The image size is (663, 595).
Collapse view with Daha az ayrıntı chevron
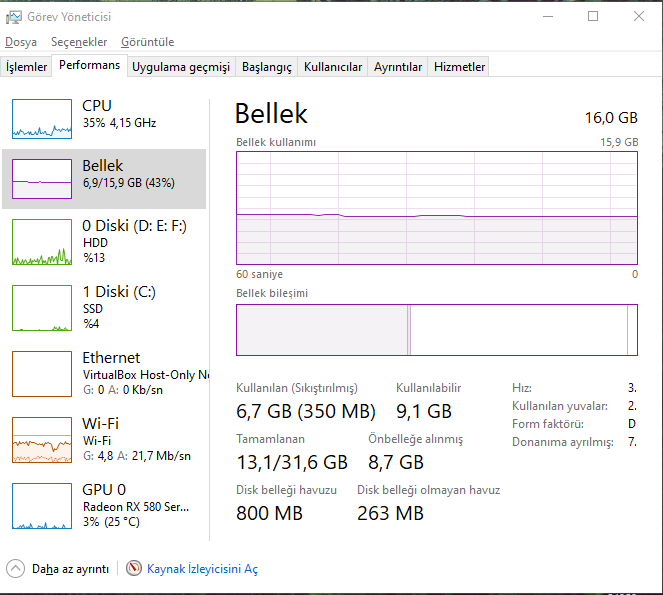point(15,568)
